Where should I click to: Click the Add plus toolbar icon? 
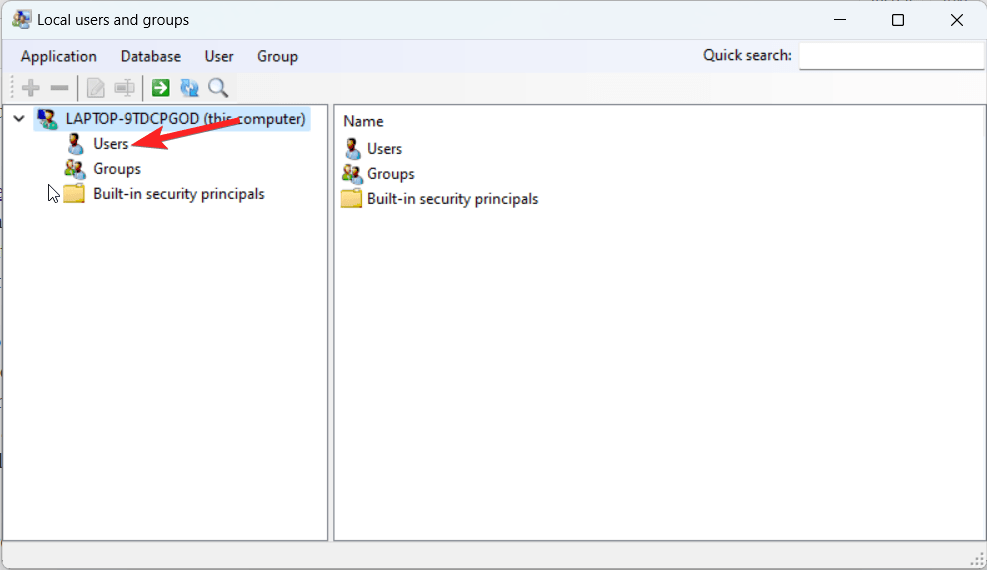(30, 88)
